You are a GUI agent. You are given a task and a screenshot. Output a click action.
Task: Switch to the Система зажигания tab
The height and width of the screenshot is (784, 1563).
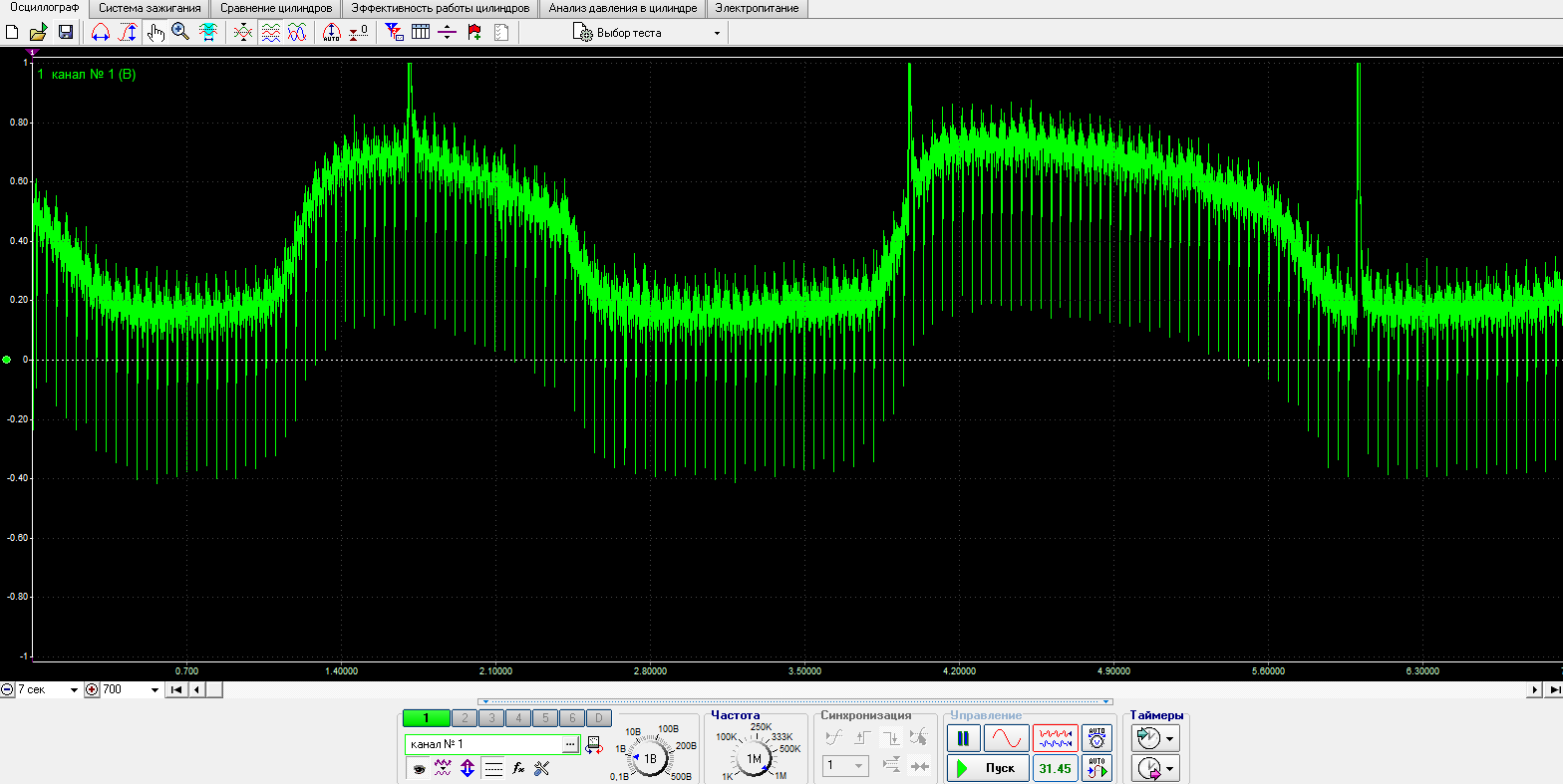(150, 8)
